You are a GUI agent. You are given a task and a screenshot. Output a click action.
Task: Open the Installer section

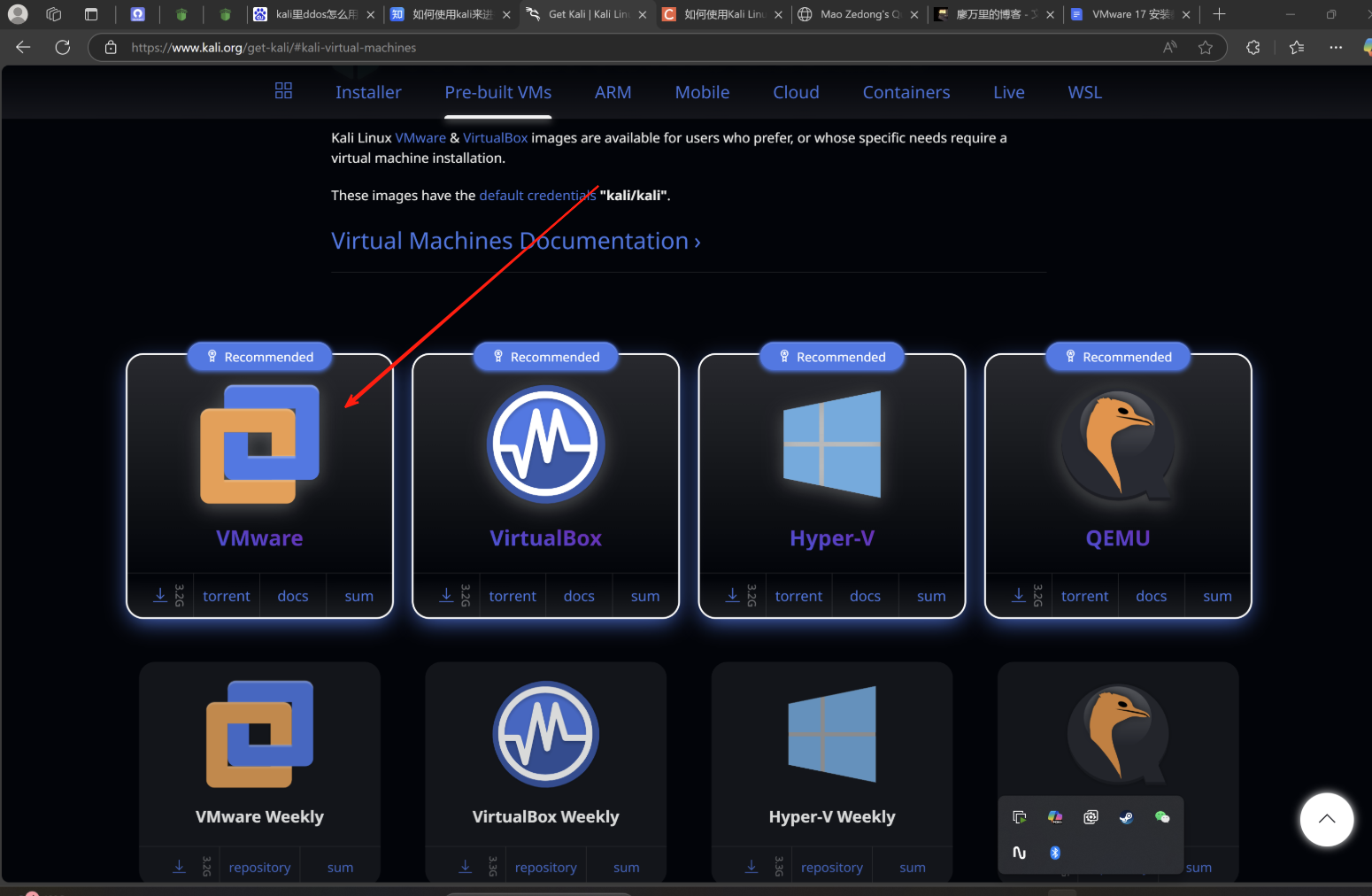coord(368,92)
